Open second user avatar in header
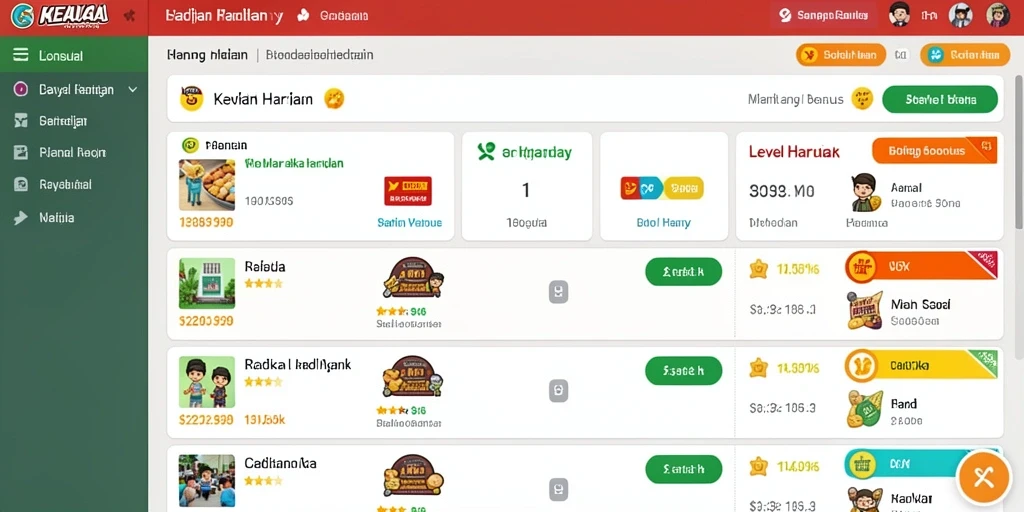Screen dimensions: 1024x512 tap(961, 14)
